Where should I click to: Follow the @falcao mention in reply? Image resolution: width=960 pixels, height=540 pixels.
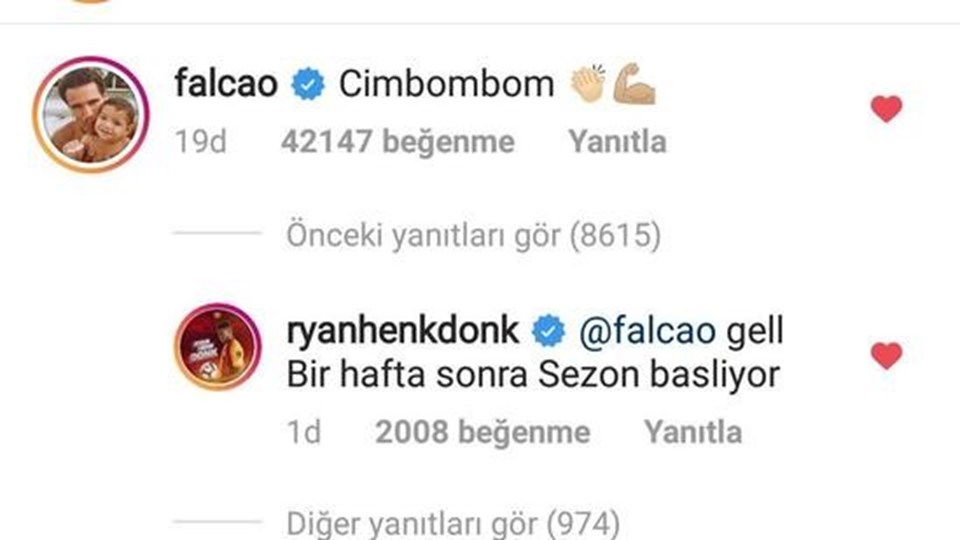[x=647, y=331]
